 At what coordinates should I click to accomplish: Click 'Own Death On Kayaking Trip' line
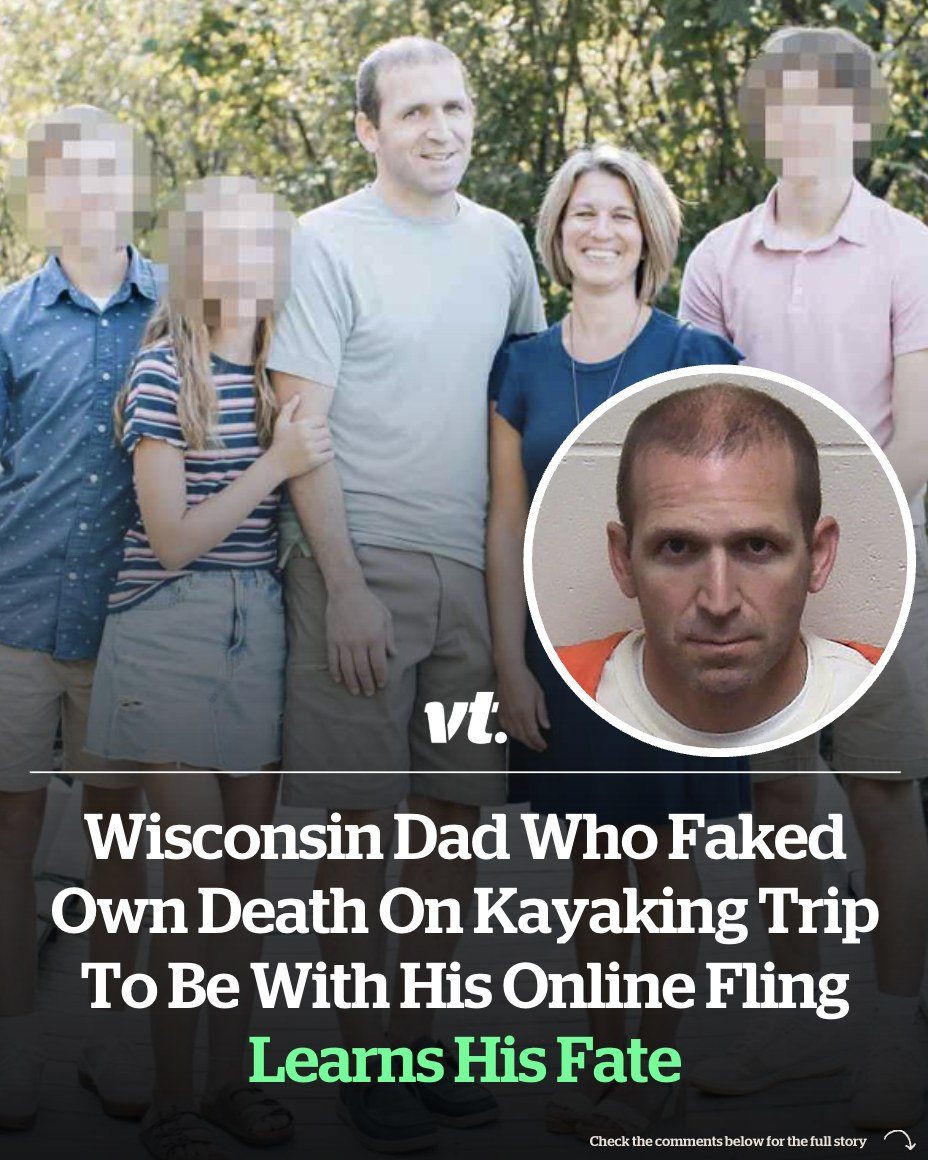click(x=465, y=911)
